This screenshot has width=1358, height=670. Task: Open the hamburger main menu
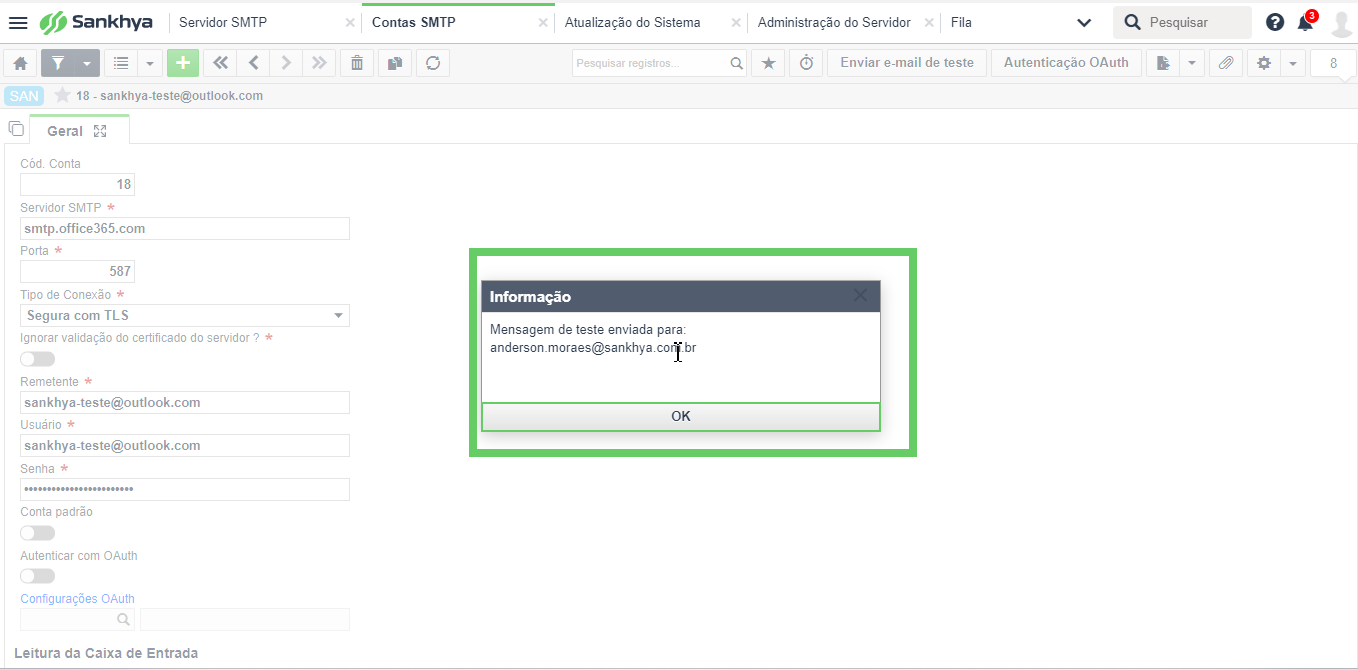point(18,22)
